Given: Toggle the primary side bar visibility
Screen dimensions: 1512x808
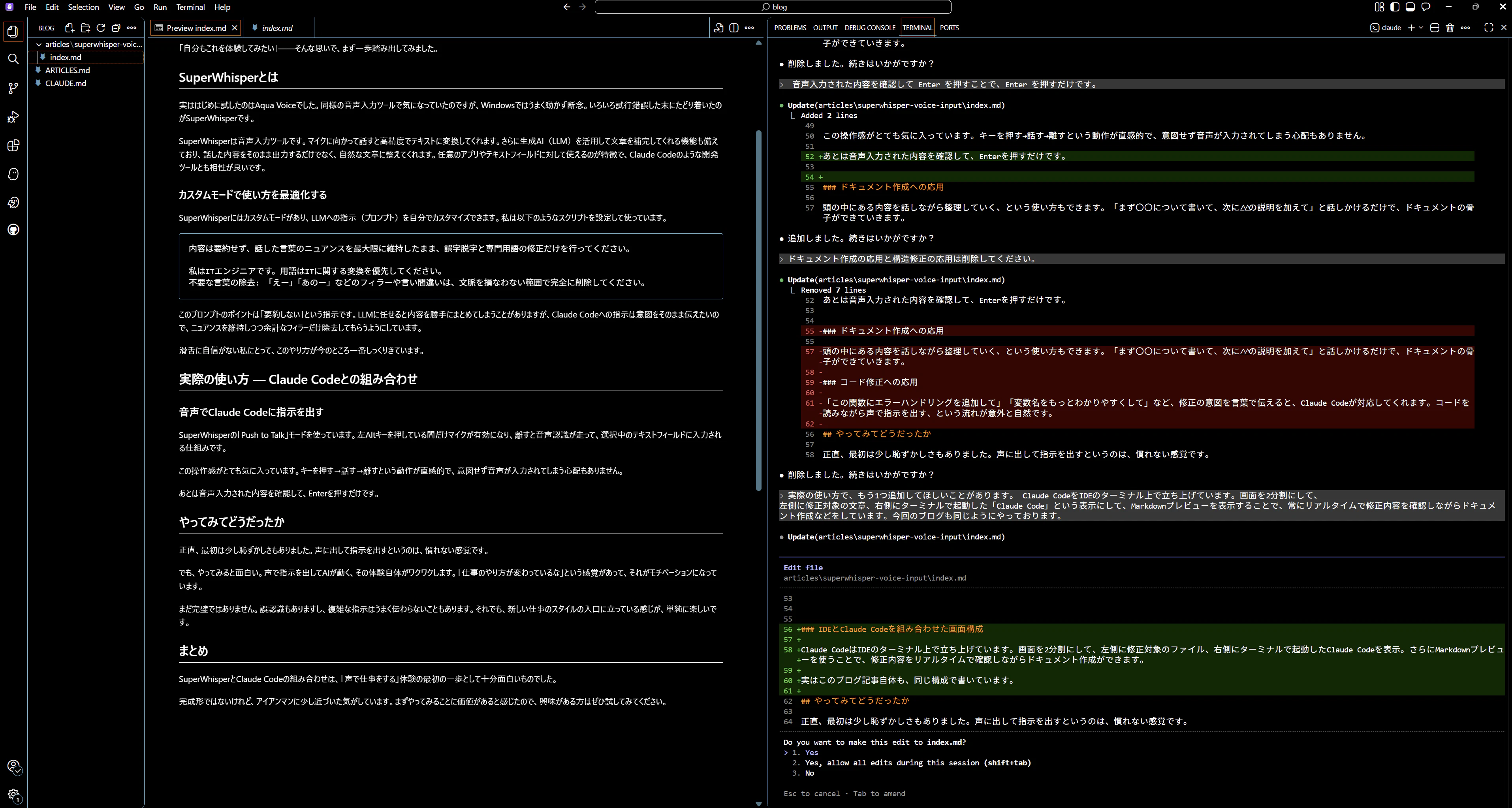Looking at the screenshot, I should [1395, 7].
